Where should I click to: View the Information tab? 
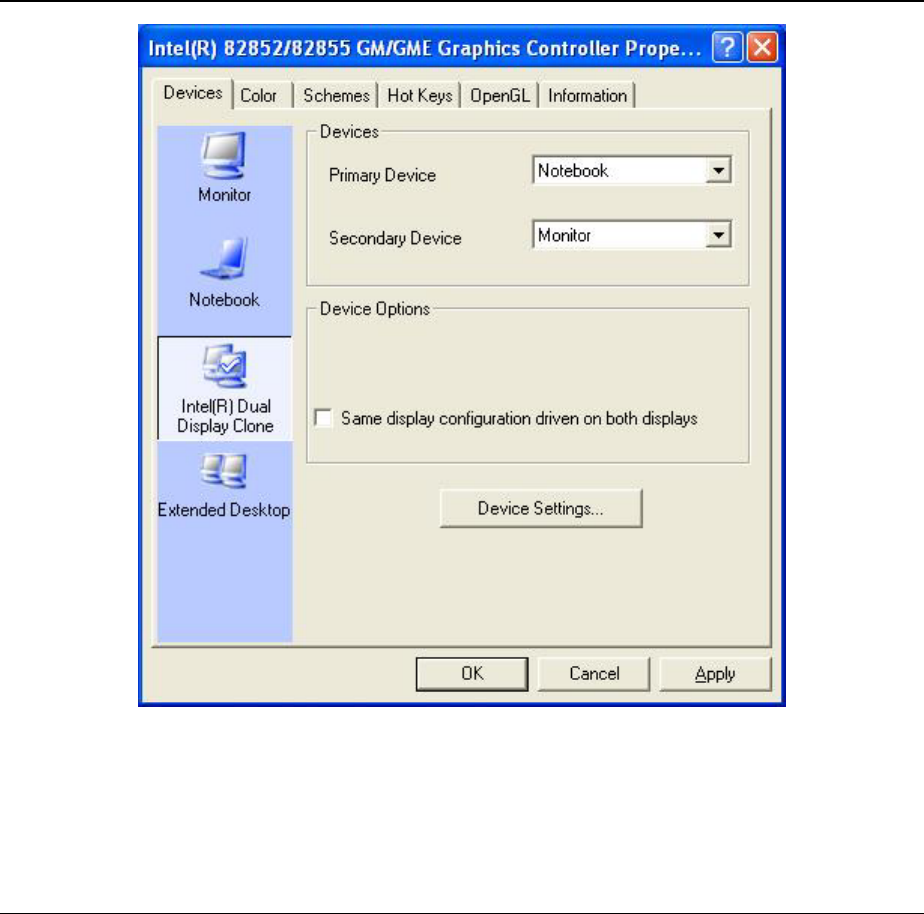pos(588,95)
